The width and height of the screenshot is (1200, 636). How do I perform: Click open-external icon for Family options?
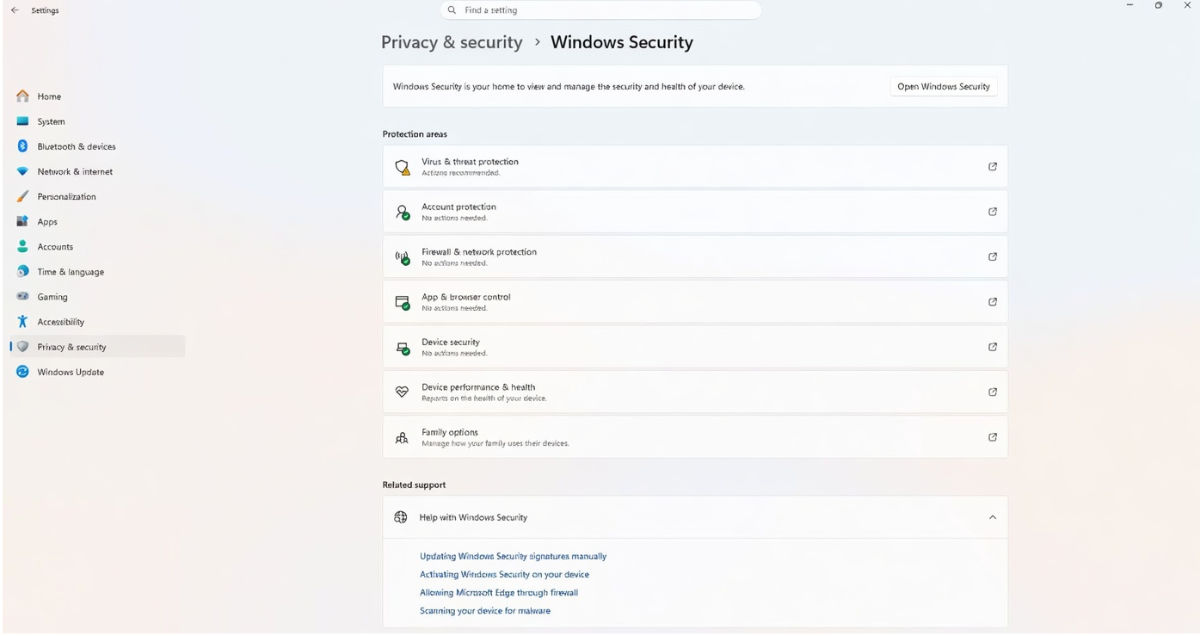992,437
